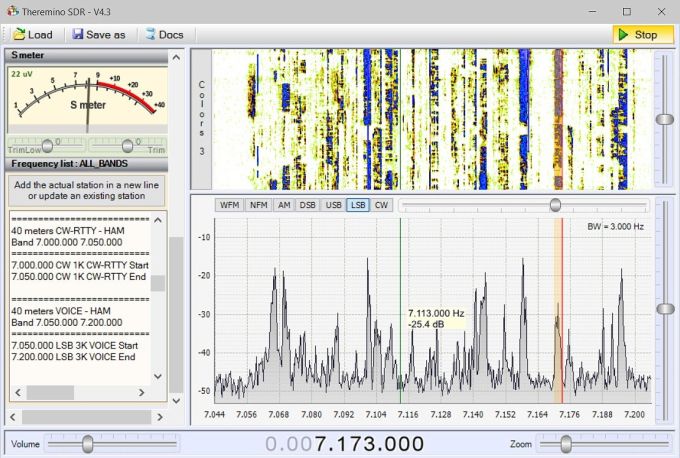
Task: Click the Save as floppy disk icon
Action: 78,35
